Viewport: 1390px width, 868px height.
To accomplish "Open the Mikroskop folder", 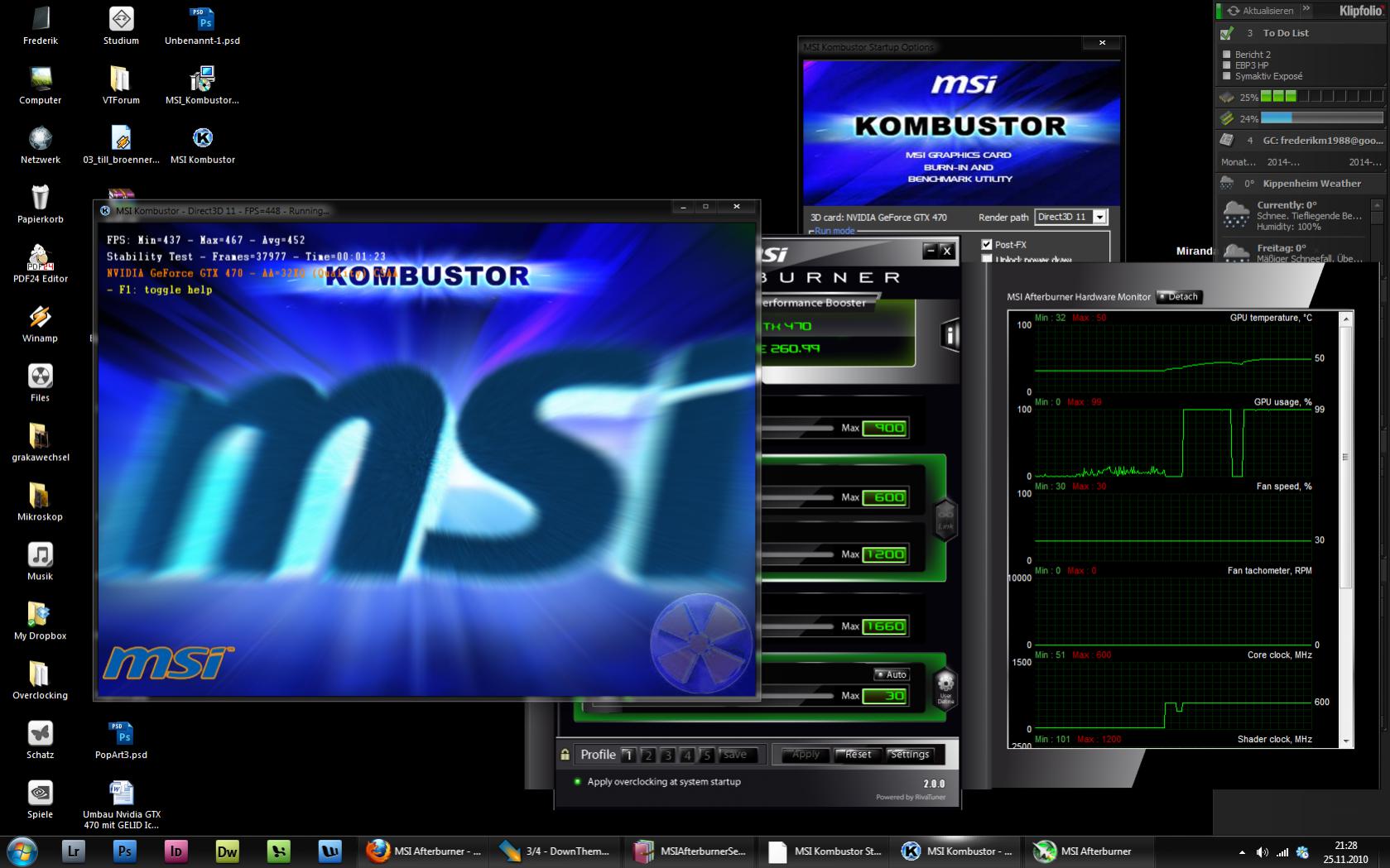I will (40, 502).
